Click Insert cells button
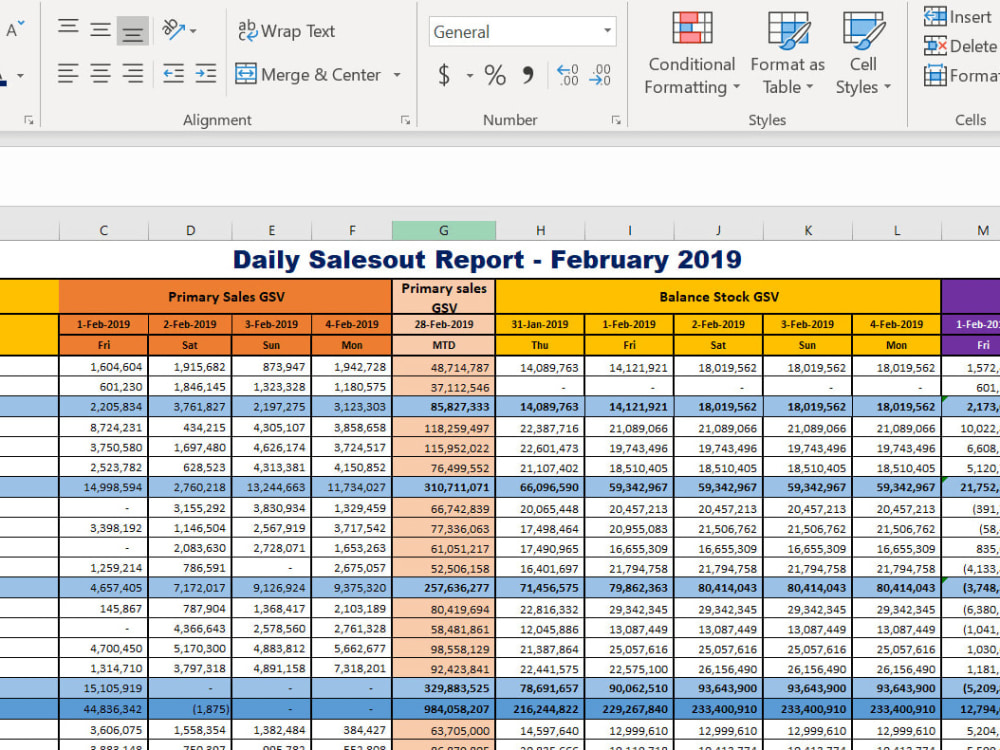 pos(960,17)
